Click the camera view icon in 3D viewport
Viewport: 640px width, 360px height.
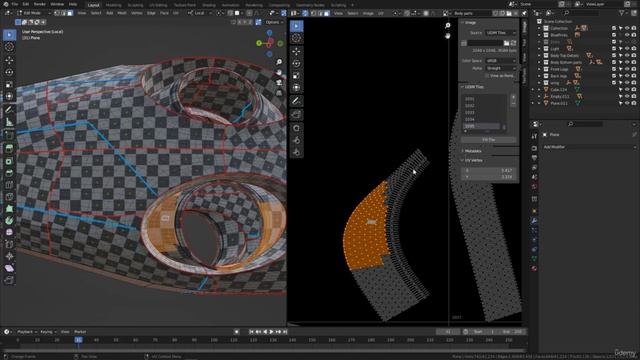[x=279, y=83]
